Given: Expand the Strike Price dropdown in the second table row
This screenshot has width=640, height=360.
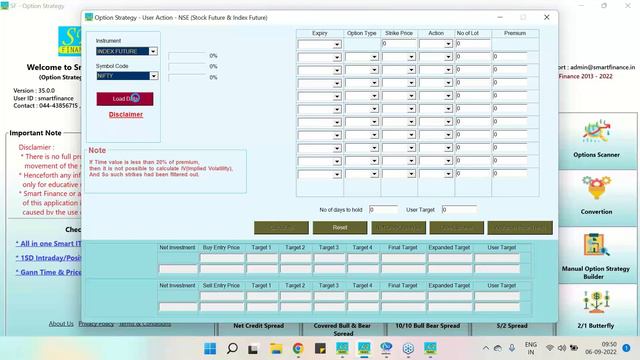Looking at the screenshot, I should pos(411,57).
